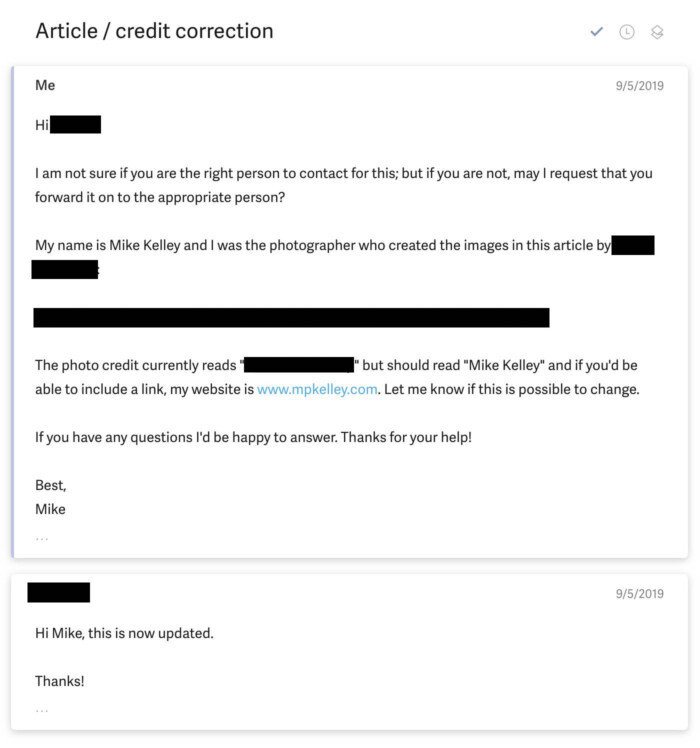Mark the conversation done with the checkmark
700x748 pixels.
point(597,31)
